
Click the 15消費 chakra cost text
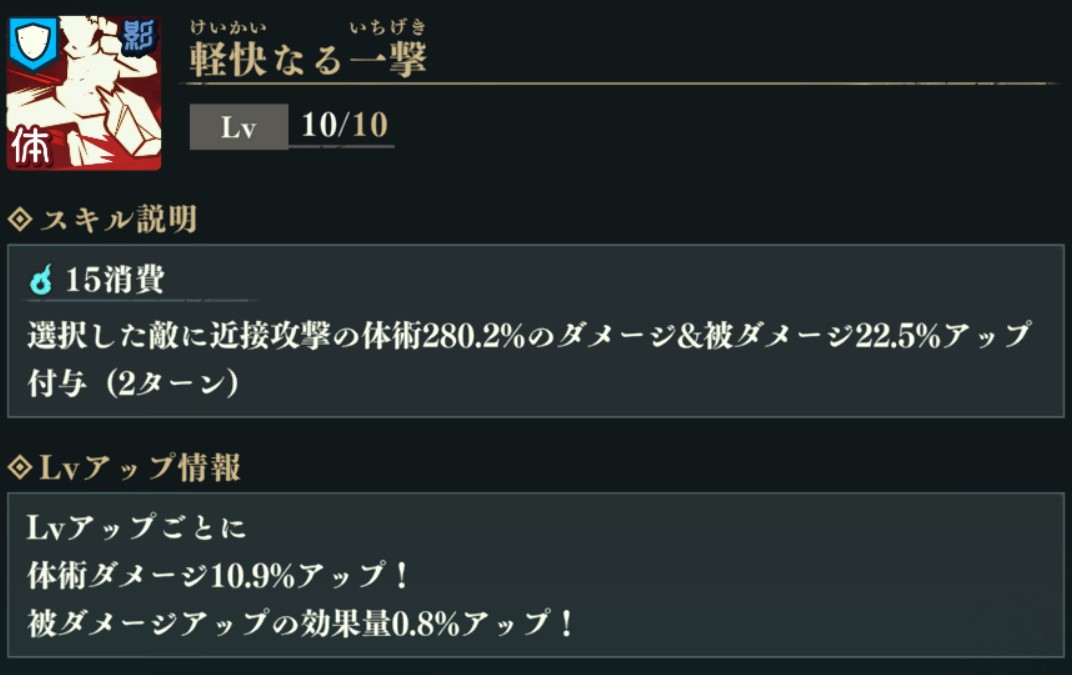114,281
